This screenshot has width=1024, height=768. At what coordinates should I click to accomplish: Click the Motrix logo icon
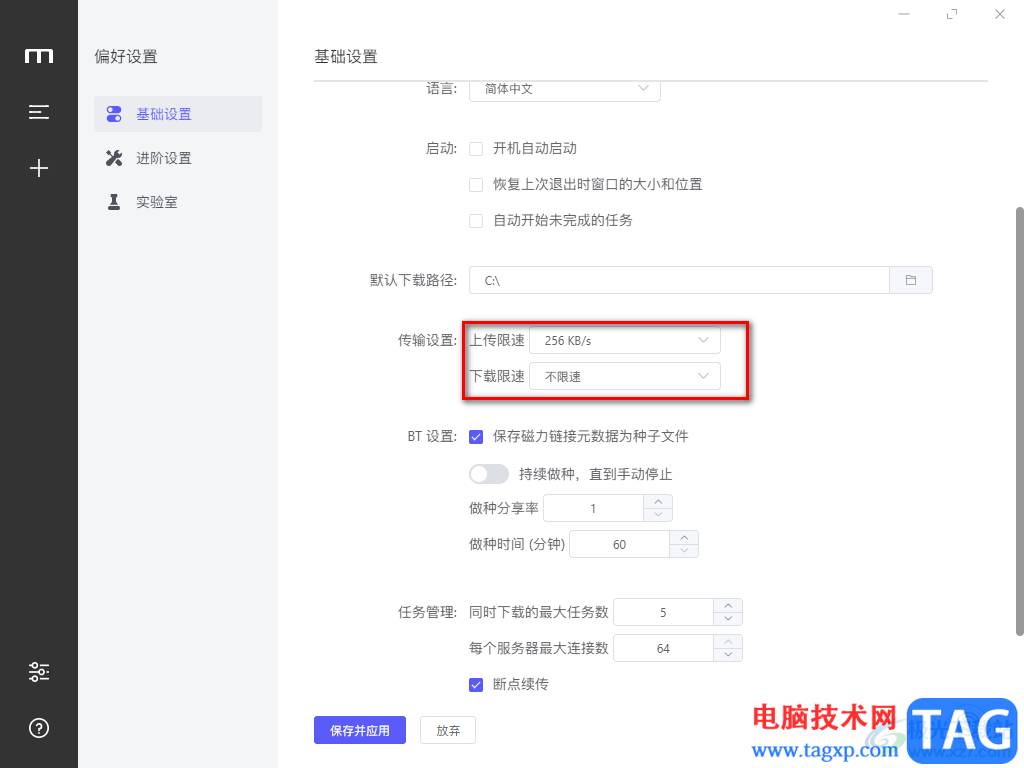point(39,56)
